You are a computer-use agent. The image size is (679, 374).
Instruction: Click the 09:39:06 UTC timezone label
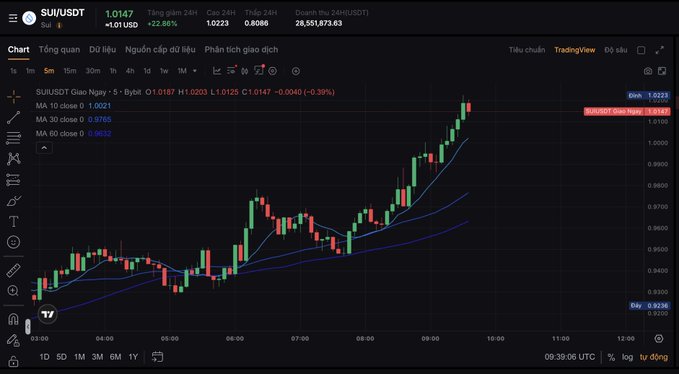coord(570,357)
